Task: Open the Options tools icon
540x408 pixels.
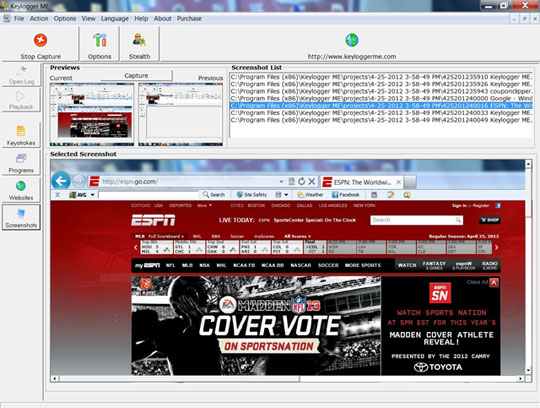Action: tap(100, 40)
